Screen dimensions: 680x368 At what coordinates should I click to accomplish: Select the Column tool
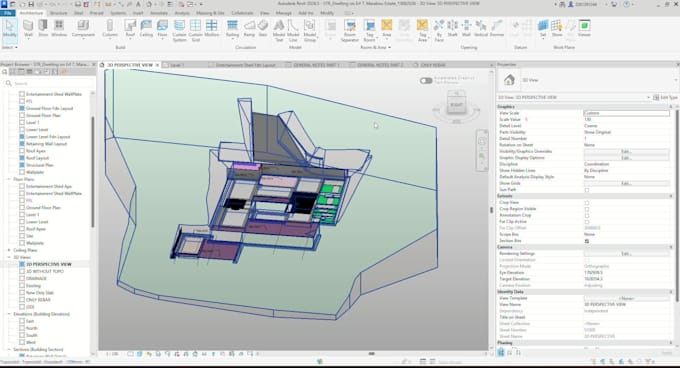110,29
